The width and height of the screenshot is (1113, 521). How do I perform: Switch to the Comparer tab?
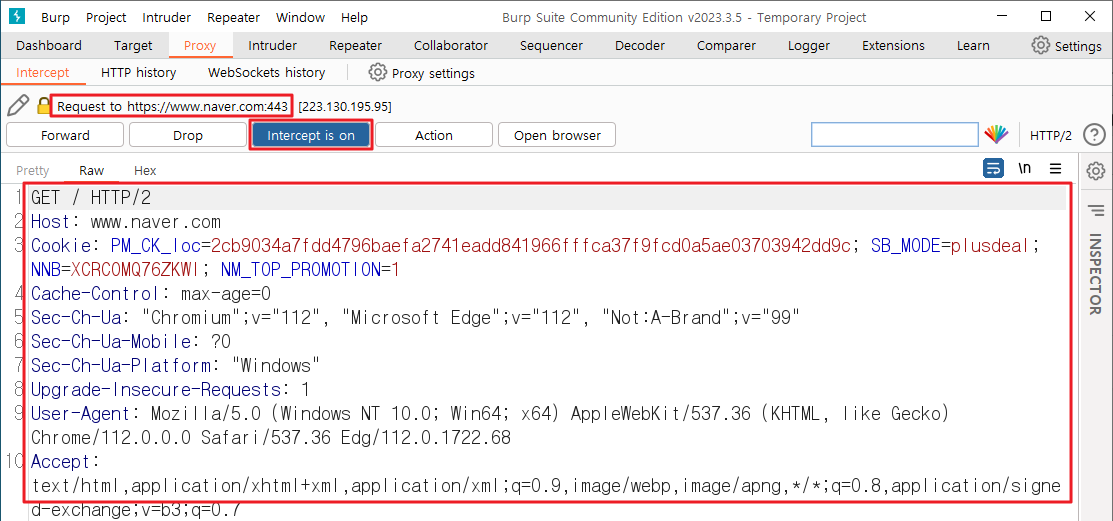point(726,45)
